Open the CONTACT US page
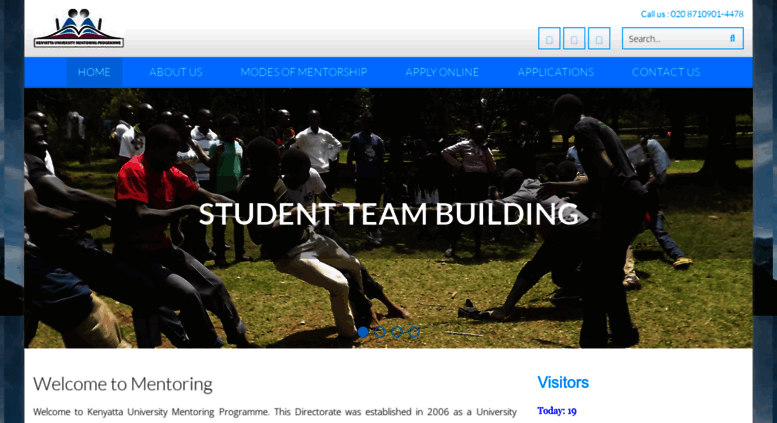777x423 pixels. coord(666,72)
